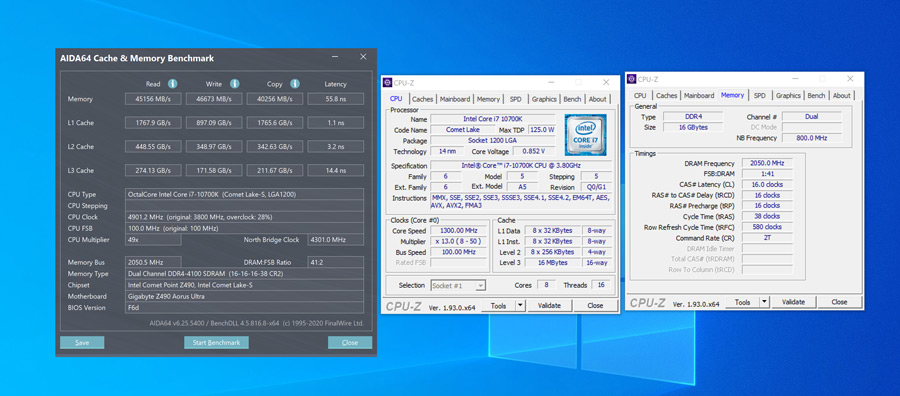Click L2 Cache write value 348.97 GB/s
This screenshot has height=396, width=900.
point(214,146)
